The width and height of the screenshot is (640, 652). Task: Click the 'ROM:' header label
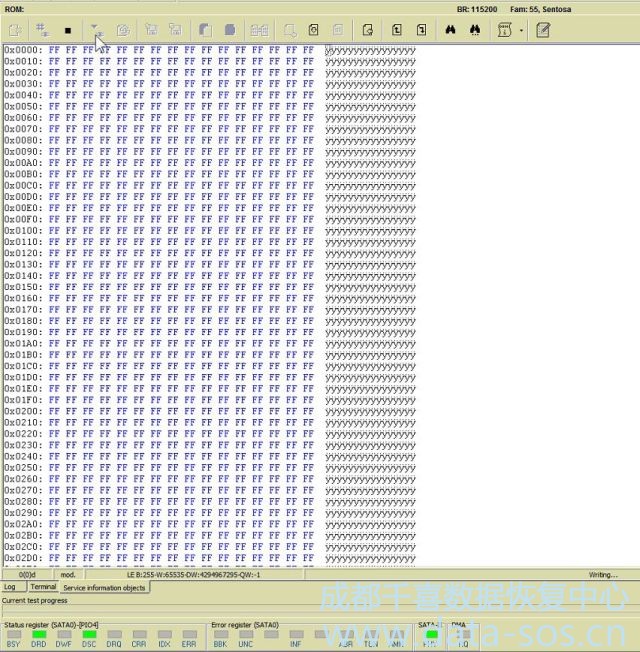(15, 9)
